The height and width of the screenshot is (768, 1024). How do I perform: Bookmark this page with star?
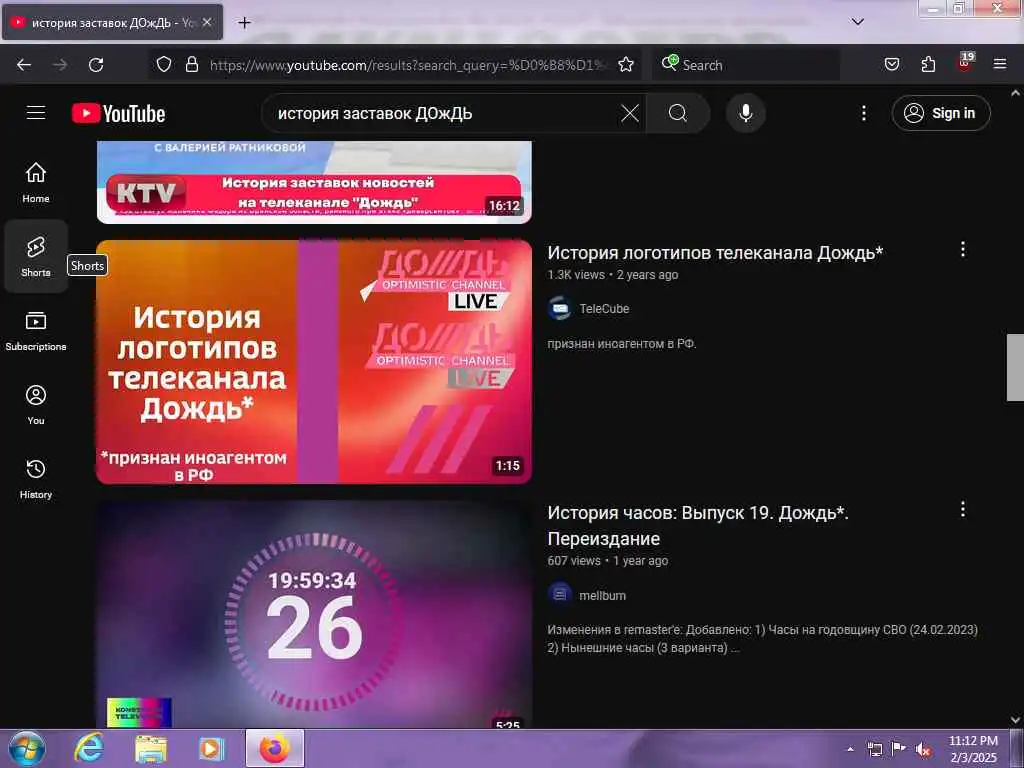(x=626, y=64)
